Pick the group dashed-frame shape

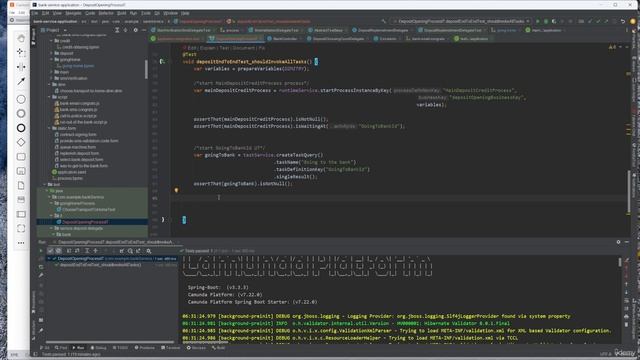(x=21, y=228)
